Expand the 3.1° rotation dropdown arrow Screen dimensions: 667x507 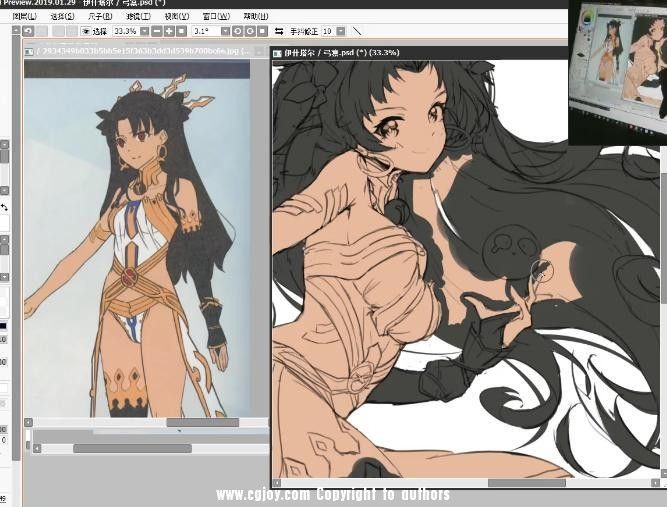[x=225, y=31]
